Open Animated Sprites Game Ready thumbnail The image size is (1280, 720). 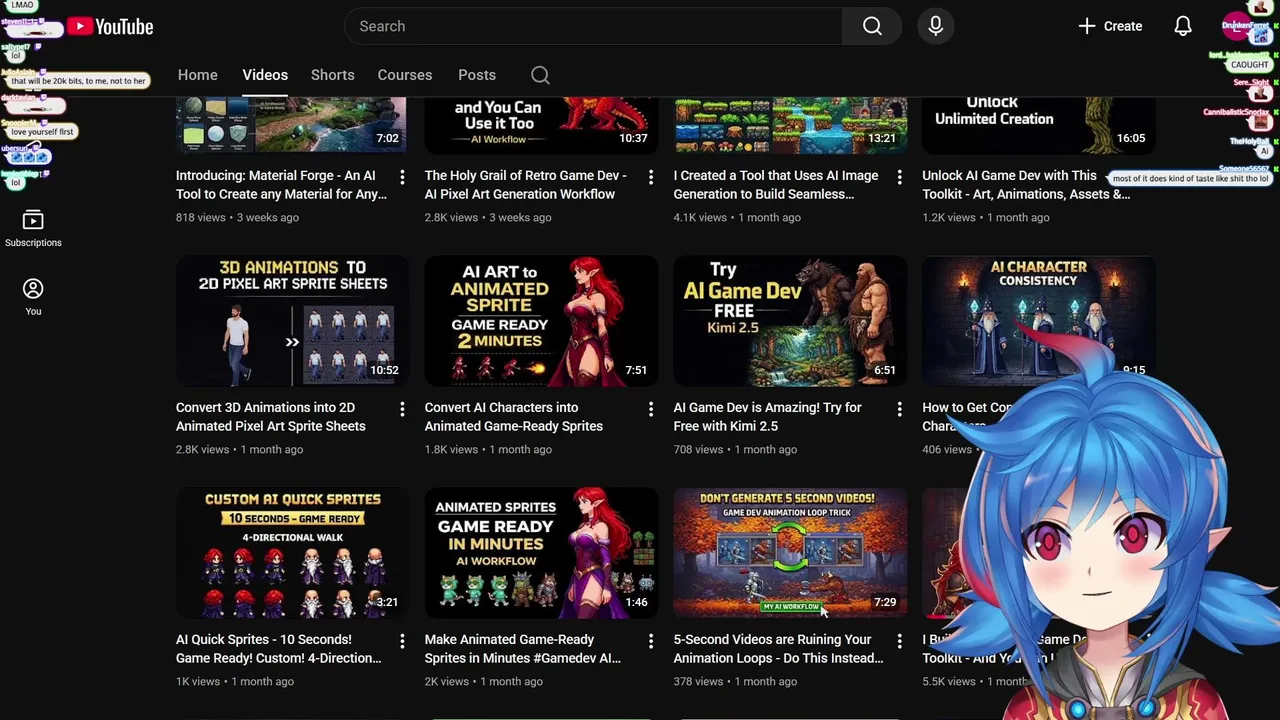(x=541, y=553)
